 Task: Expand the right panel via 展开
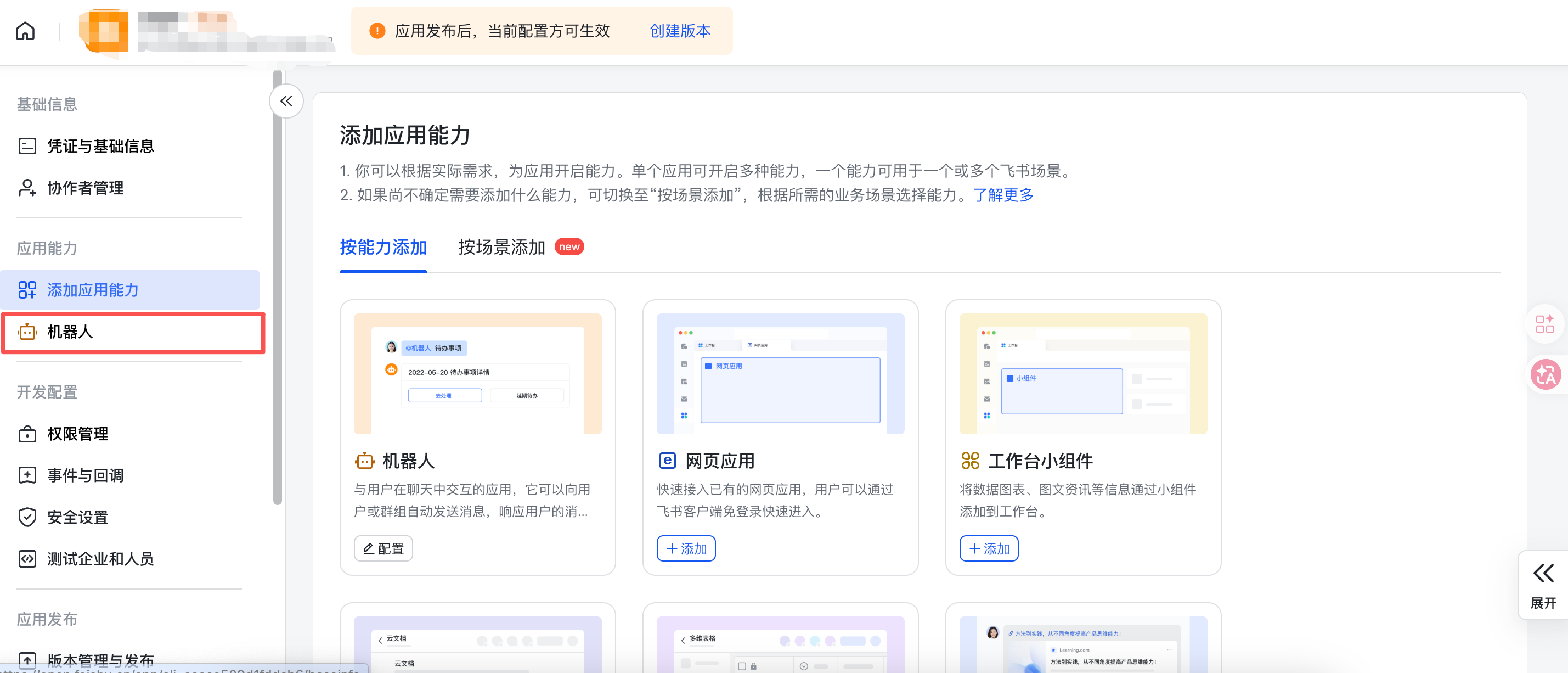click(1543, 585)
